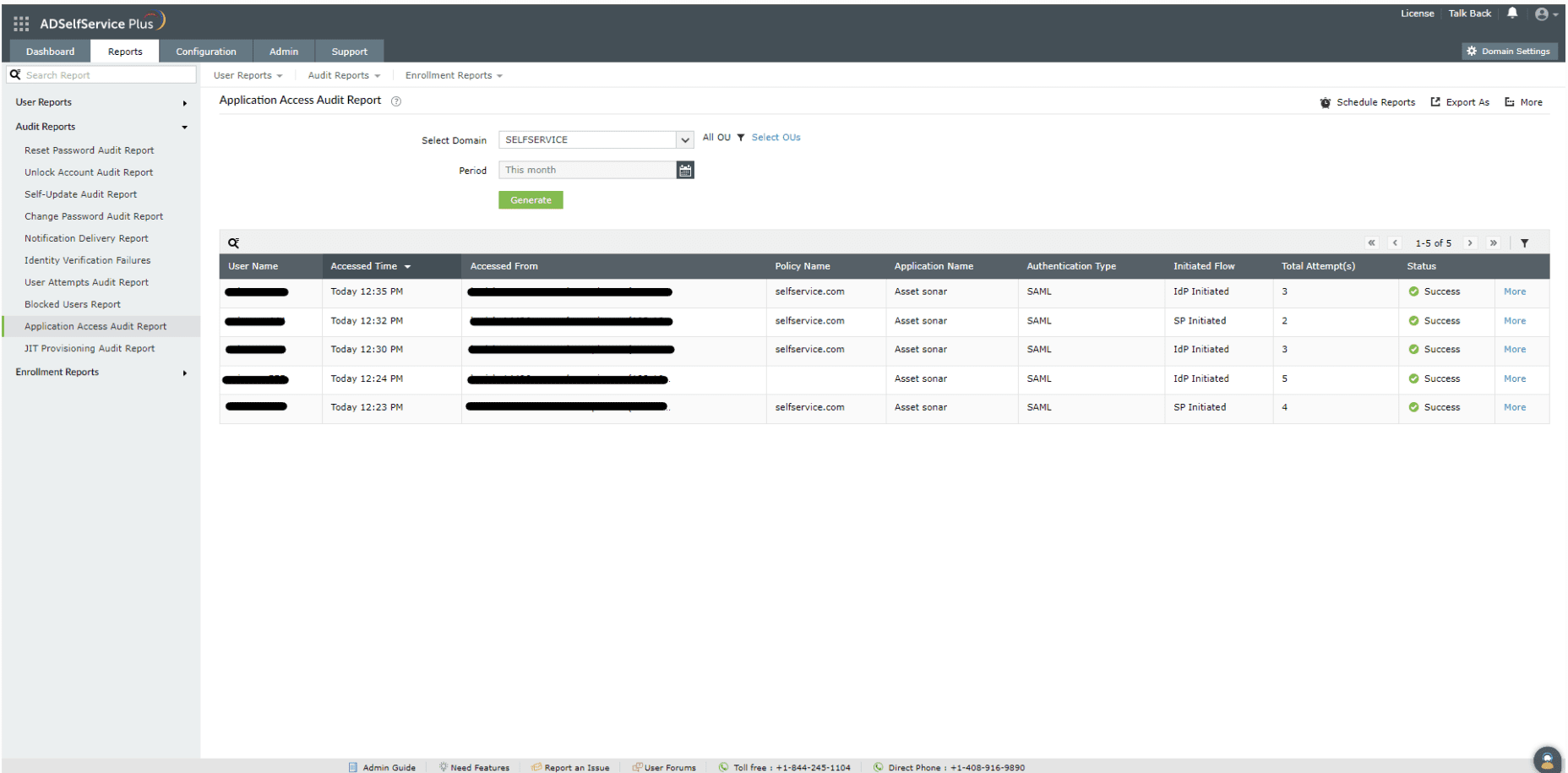This screenshot has height=773, width=1568.
Task: Switch to the Configuration tab
Action: (x=205, y=51)
